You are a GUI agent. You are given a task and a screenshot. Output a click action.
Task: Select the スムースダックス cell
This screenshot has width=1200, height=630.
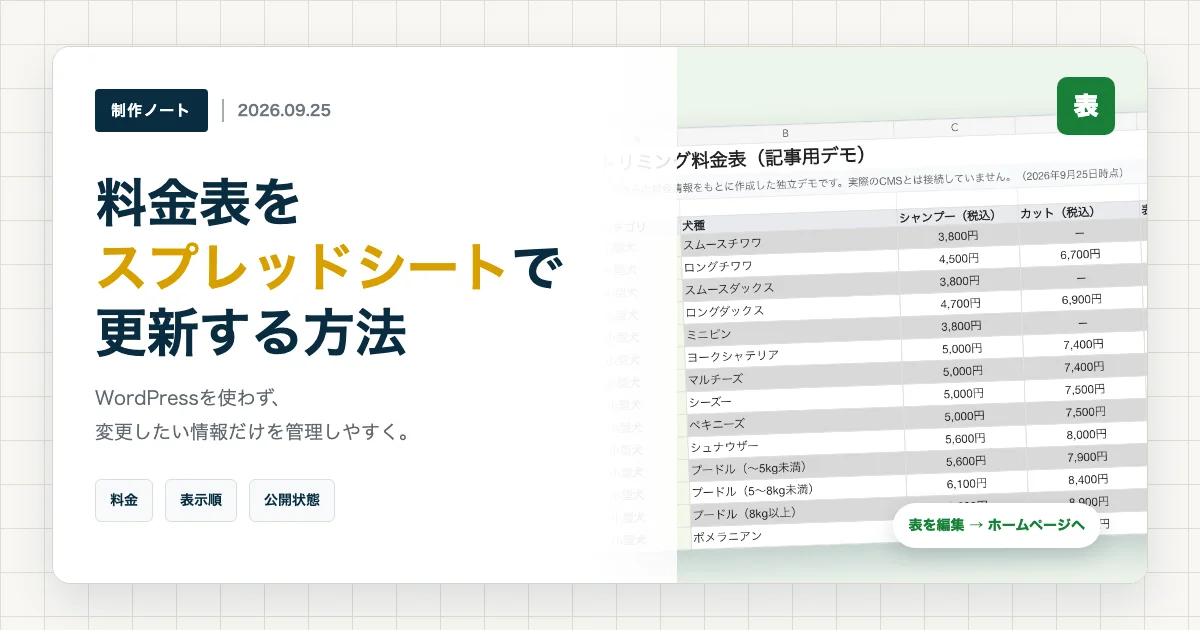pos(792,287)
